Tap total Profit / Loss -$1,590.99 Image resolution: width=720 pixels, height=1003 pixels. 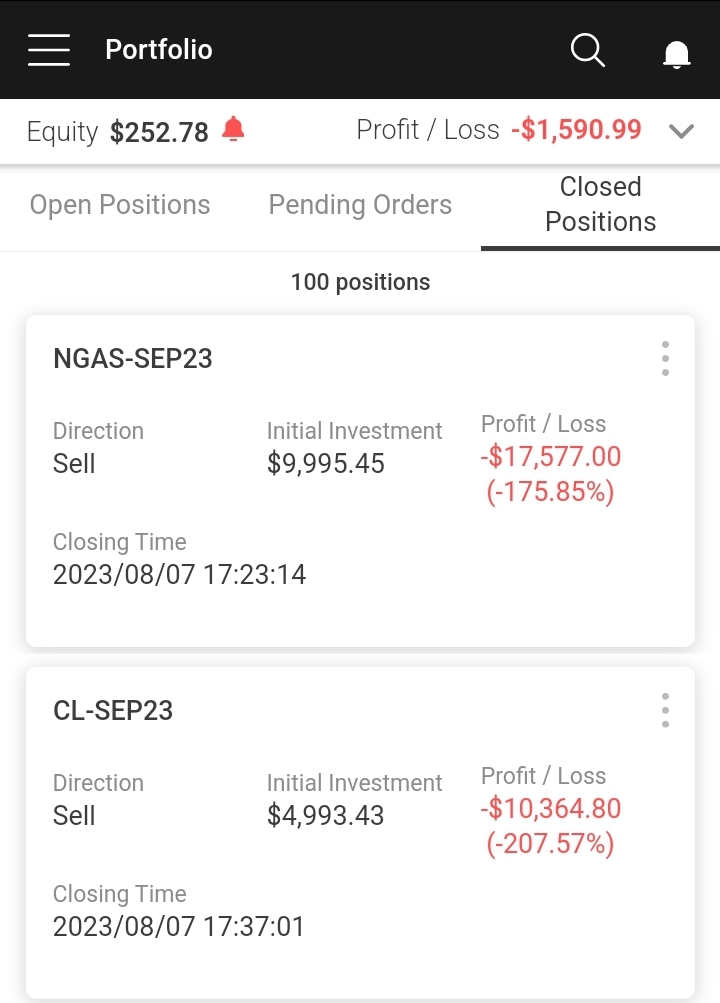coord(576,130)
